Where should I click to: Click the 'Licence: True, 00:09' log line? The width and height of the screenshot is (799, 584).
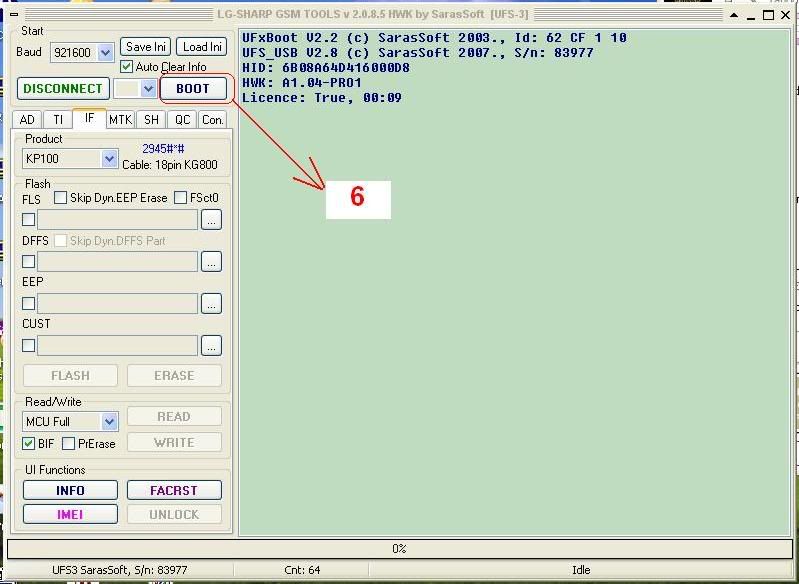pyautogui.click(x=322, y=97)
